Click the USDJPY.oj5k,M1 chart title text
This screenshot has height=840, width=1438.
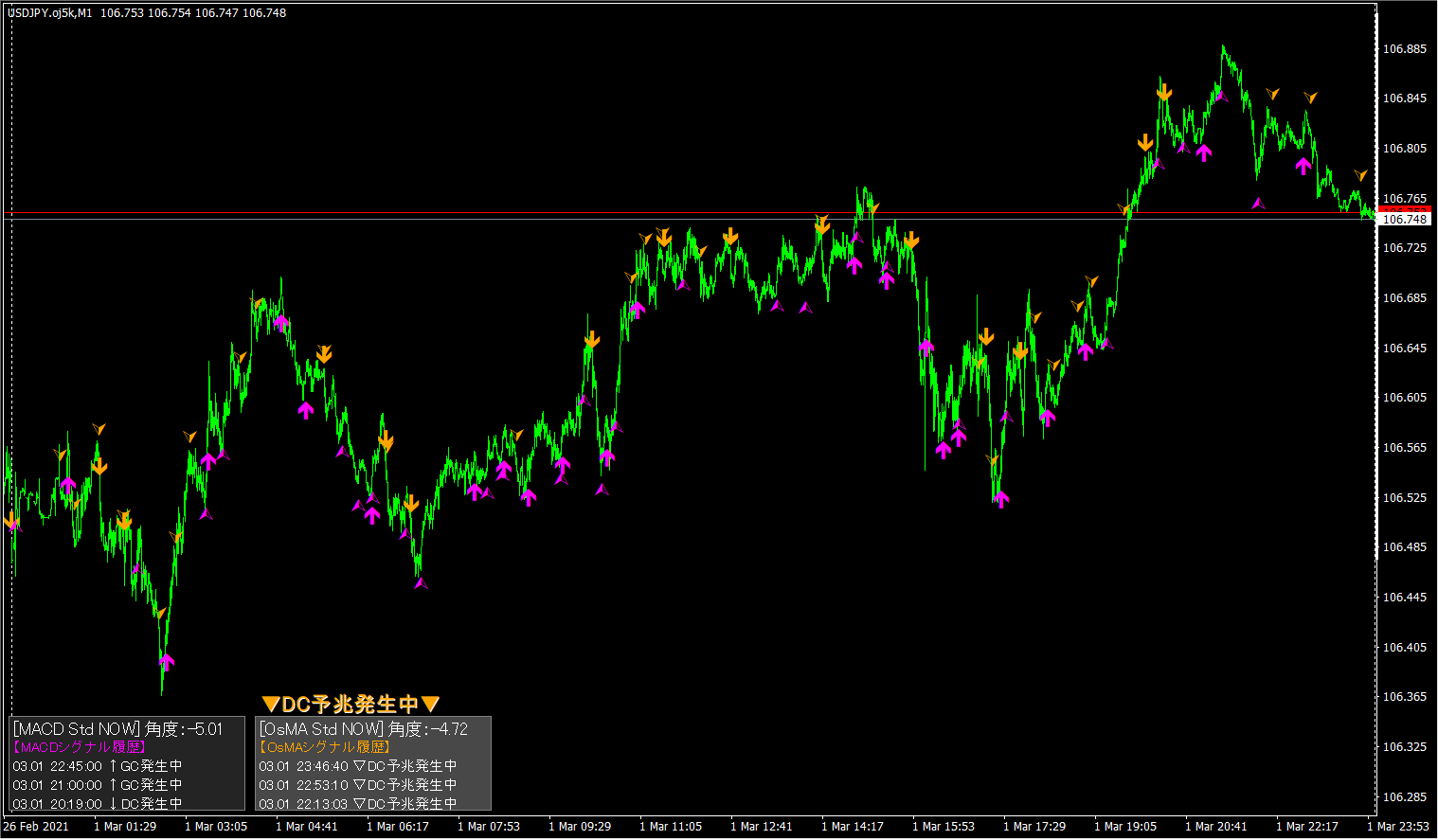(x=50, y=13)
